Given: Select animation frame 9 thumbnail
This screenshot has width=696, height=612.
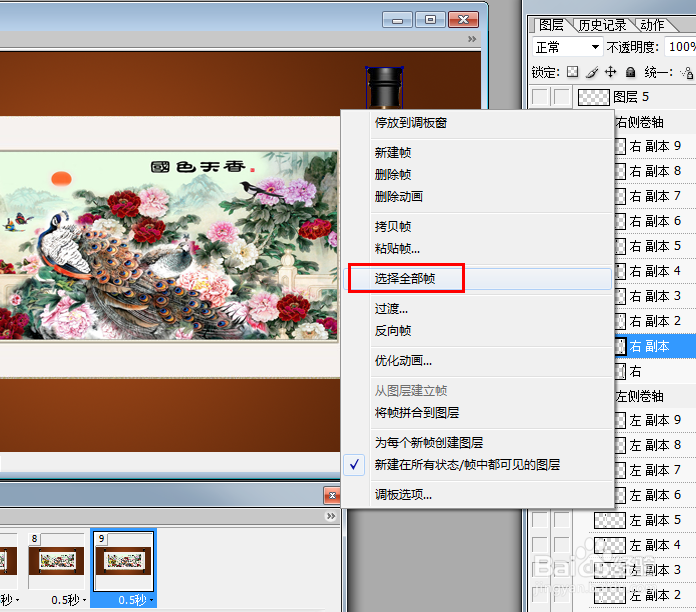Looking at the screenshot, I should [x=124, y=561].
